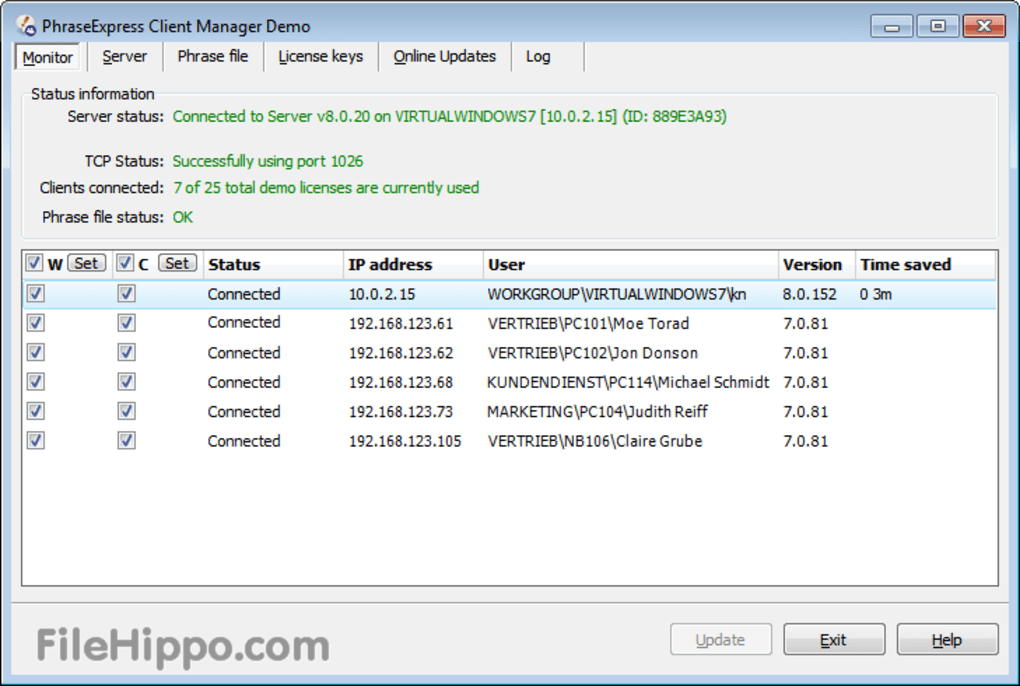Screen dimensions: 1020x686
Task: Toggle C checkbox for Judith Reiff row
Action: click(126, 411)
